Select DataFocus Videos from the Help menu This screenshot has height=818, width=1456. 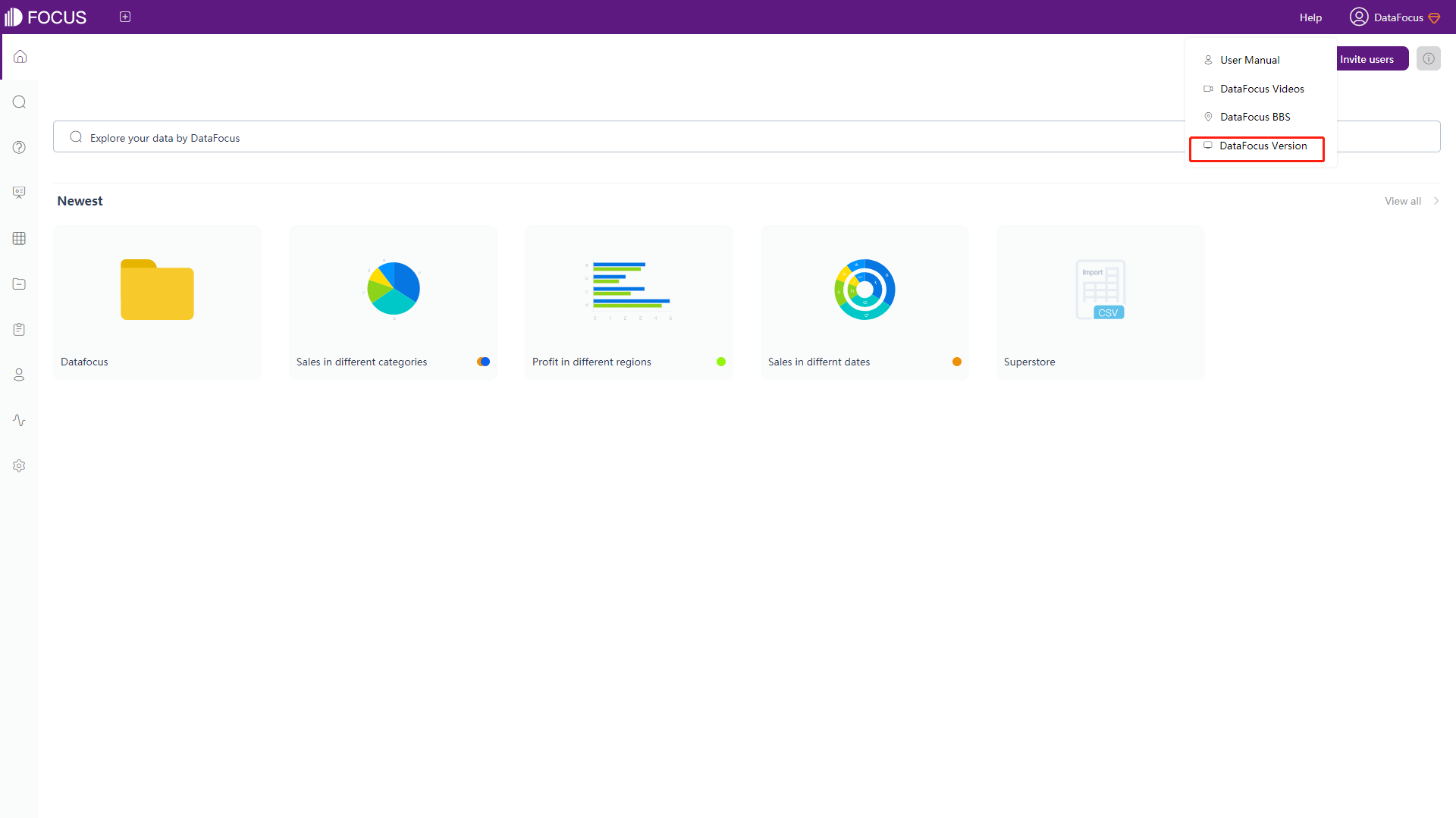click(x=1260, y=89)
